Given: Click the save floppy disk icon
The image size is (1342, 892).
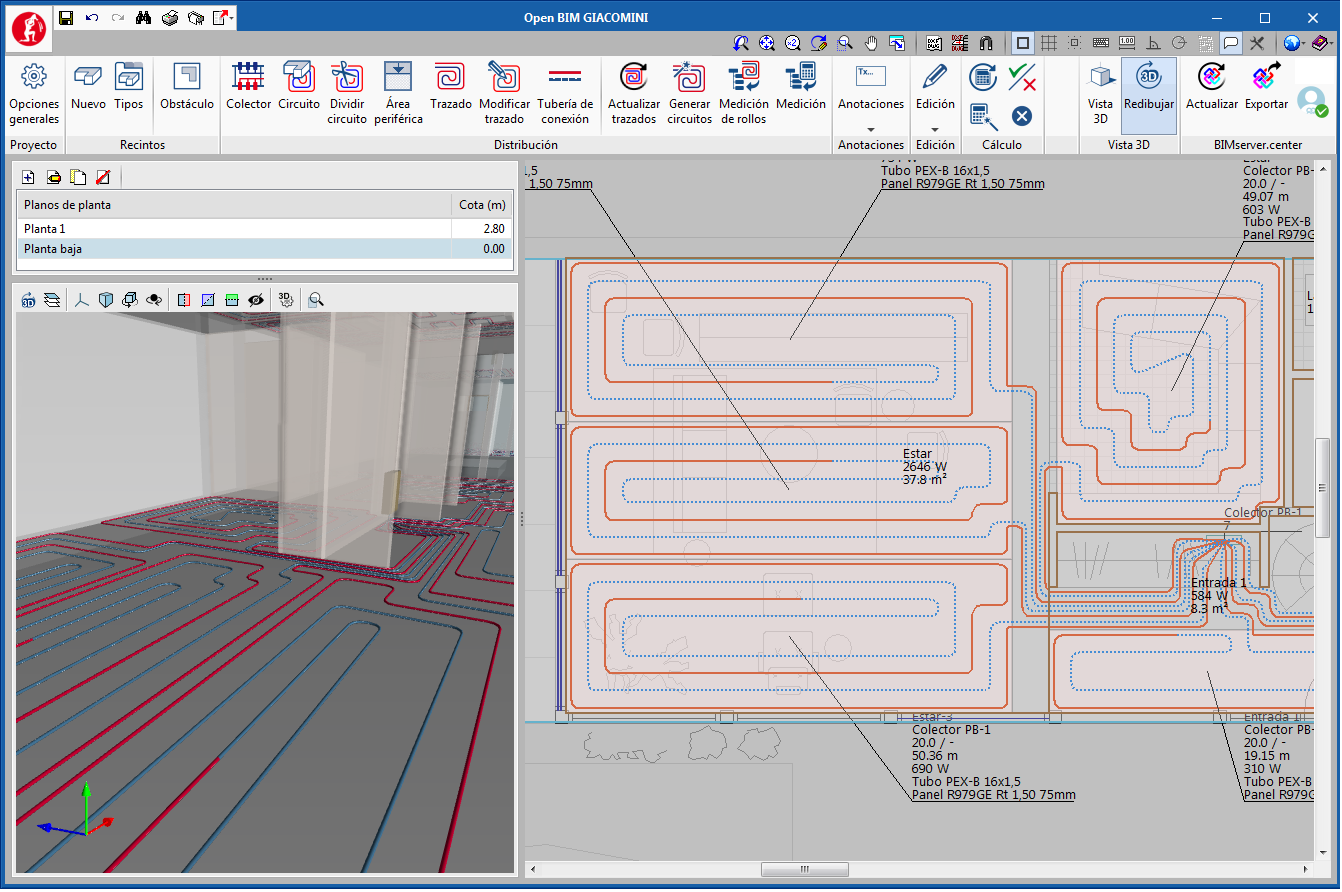Looking at the screenshot, I should [x=65, y=17].
